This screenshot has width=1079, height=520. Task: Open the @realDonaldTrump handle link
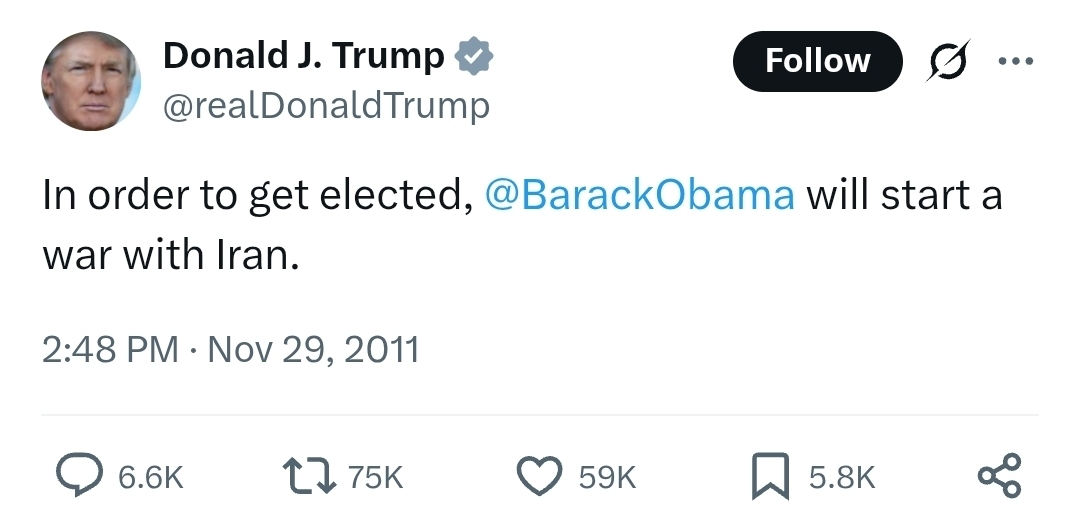[x=326, y=104]
